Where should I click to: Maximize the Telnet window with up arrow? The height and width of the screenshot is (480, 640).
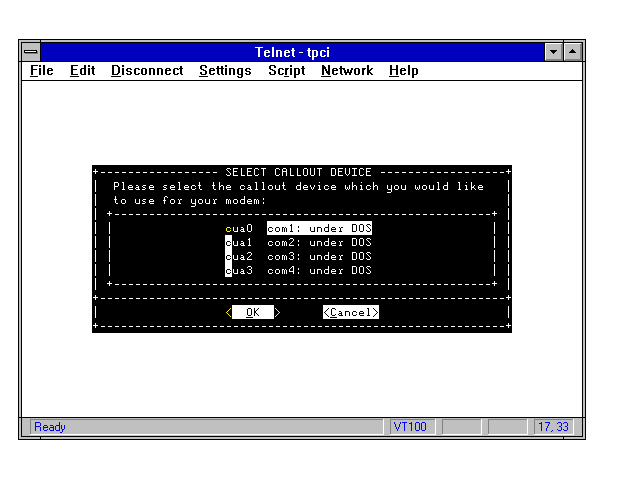coord(573,51)
